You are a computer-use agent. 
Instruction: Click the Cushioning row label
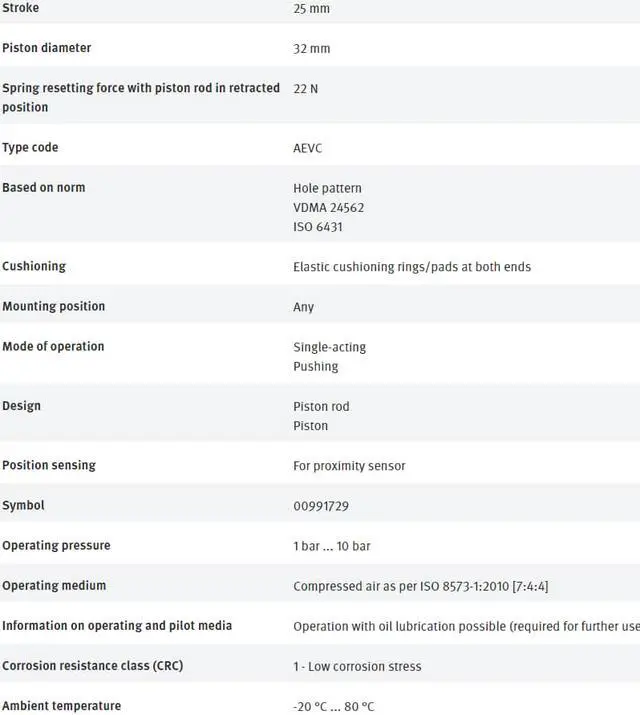pos(34,266)
